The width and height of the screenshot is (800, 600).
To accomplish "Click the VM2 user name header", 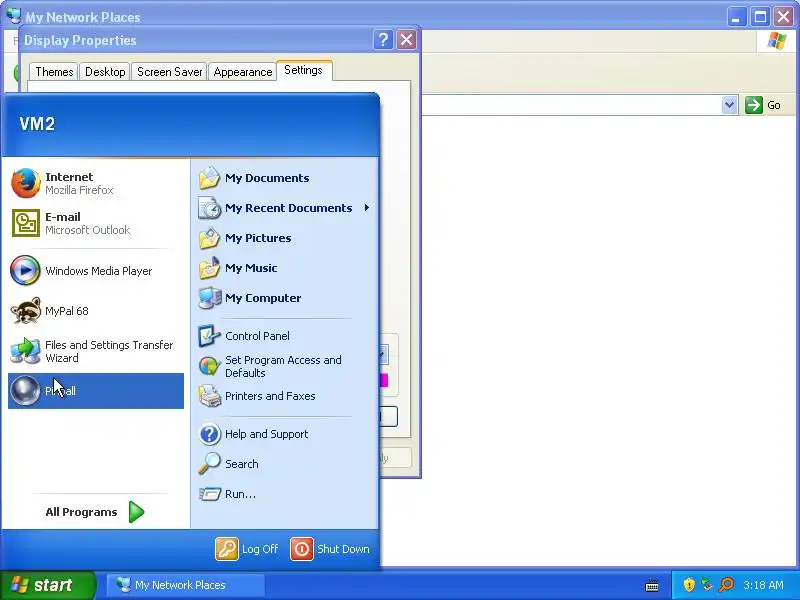I will tap(37, 124).
